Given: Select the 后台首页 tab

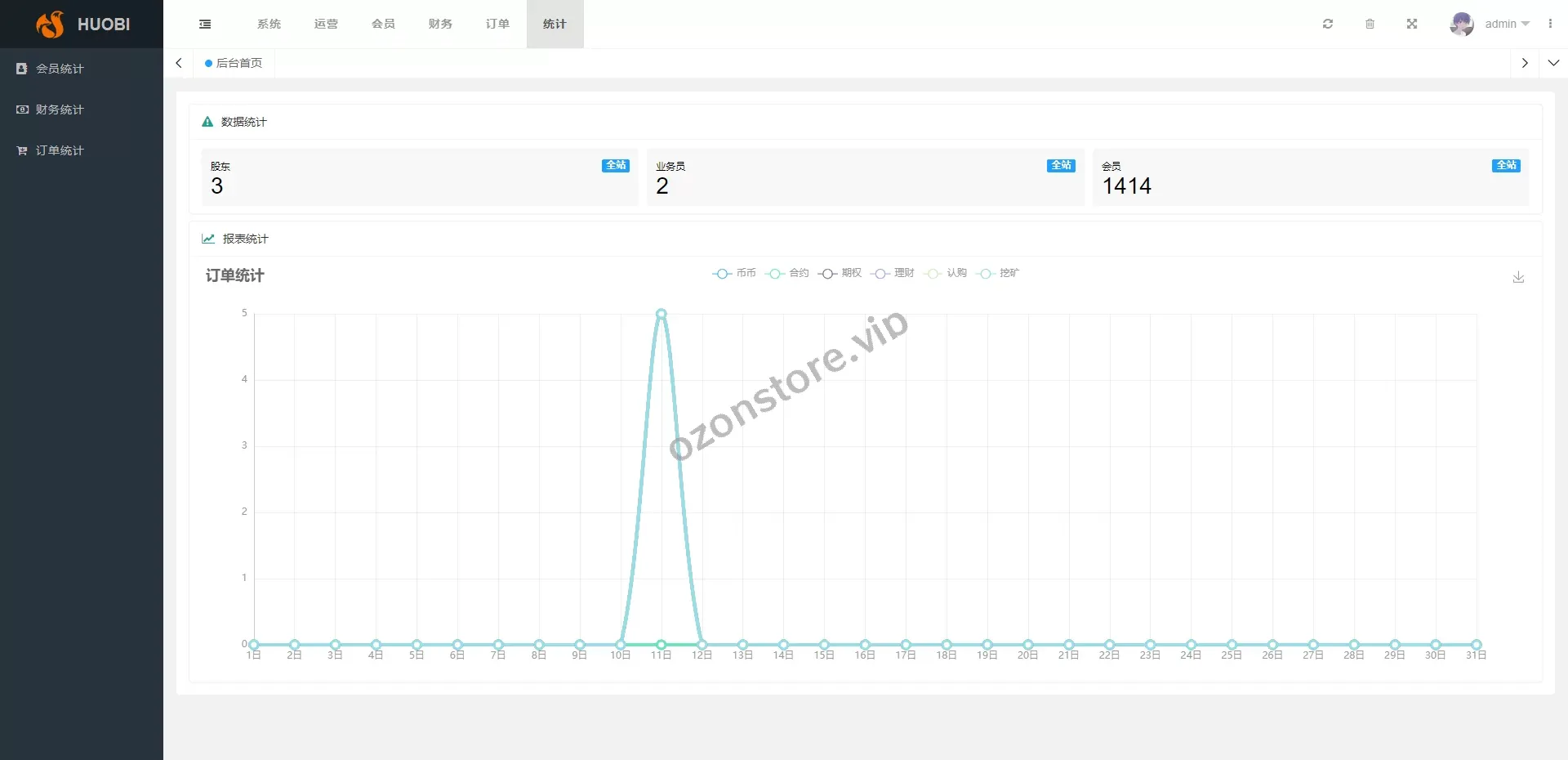Looking at the screenshot, I should point(234,63).
